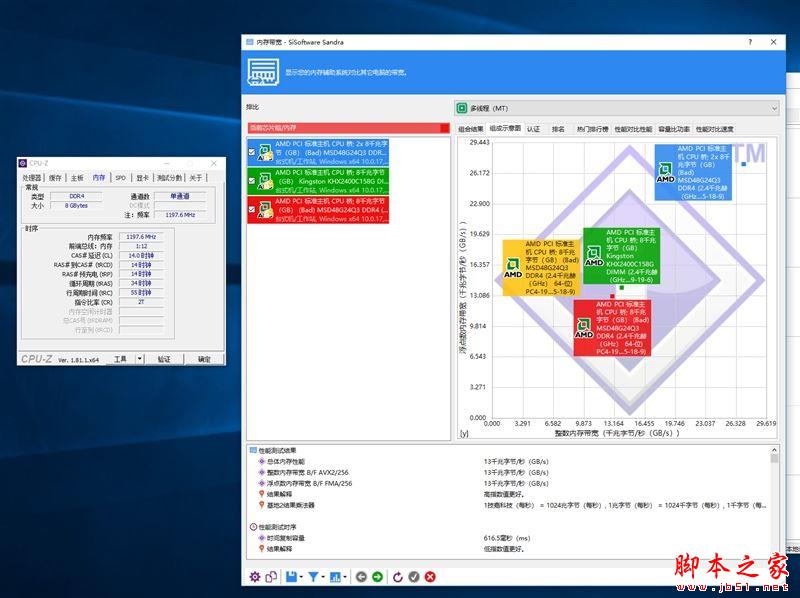This screenshot has height=598, width=800.
Task: Click the green multi-thread chip icon
Action: click(x=462, y=108)
